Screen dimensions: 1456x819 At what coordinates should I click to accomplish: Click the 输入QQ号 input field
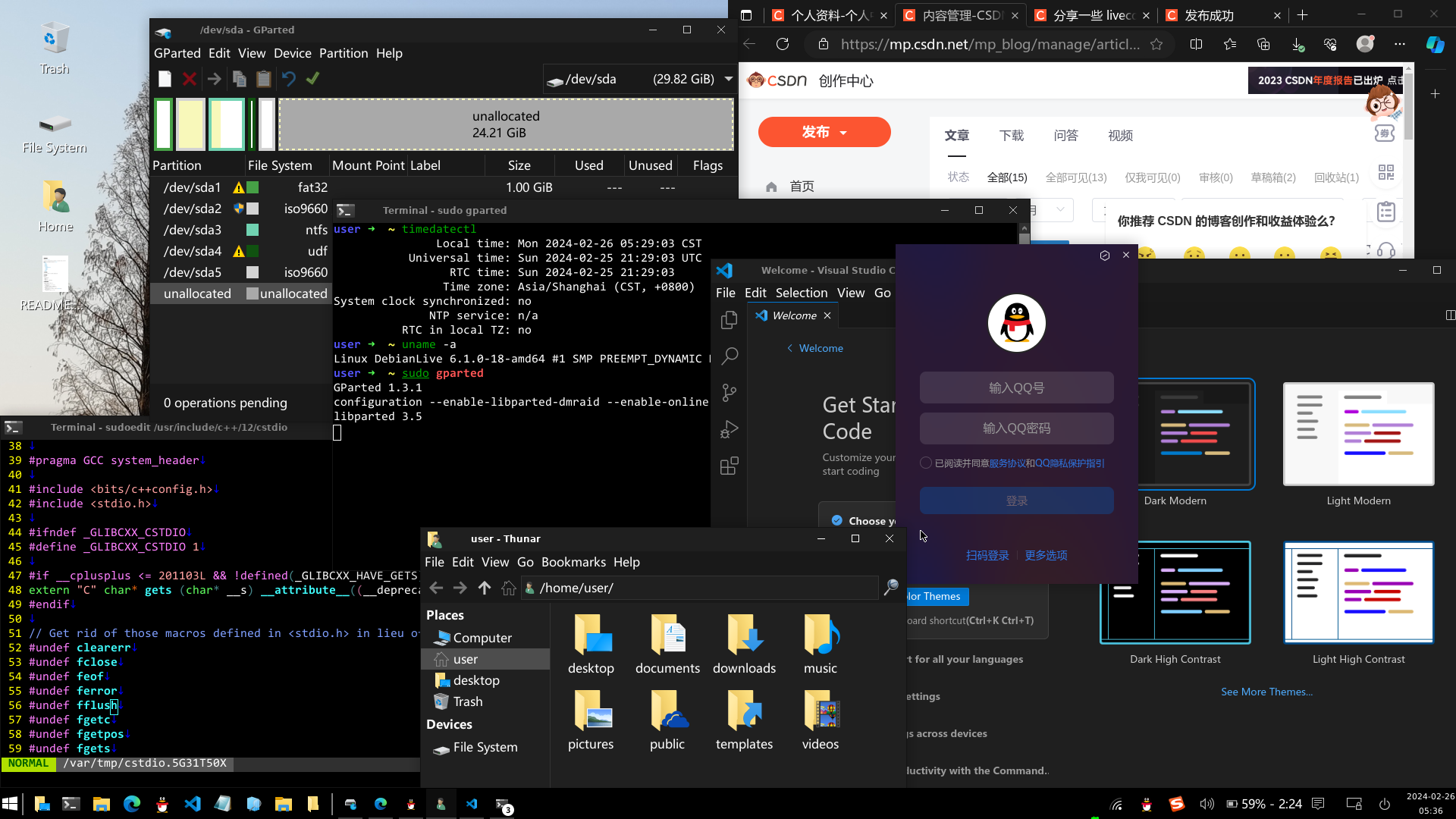tap(1016, 388)
